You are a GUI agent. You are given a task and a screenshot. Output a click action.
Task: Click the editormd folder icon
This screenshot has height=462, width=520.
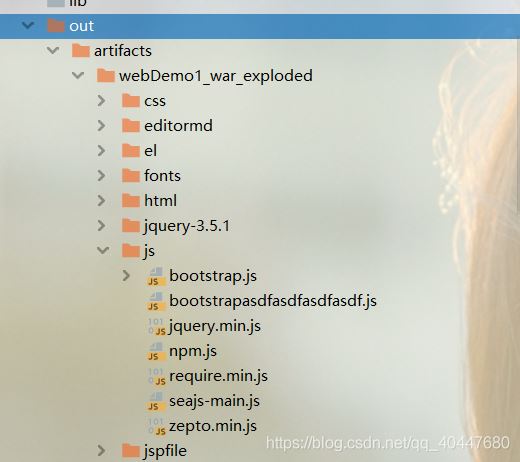tap(131, 126)
